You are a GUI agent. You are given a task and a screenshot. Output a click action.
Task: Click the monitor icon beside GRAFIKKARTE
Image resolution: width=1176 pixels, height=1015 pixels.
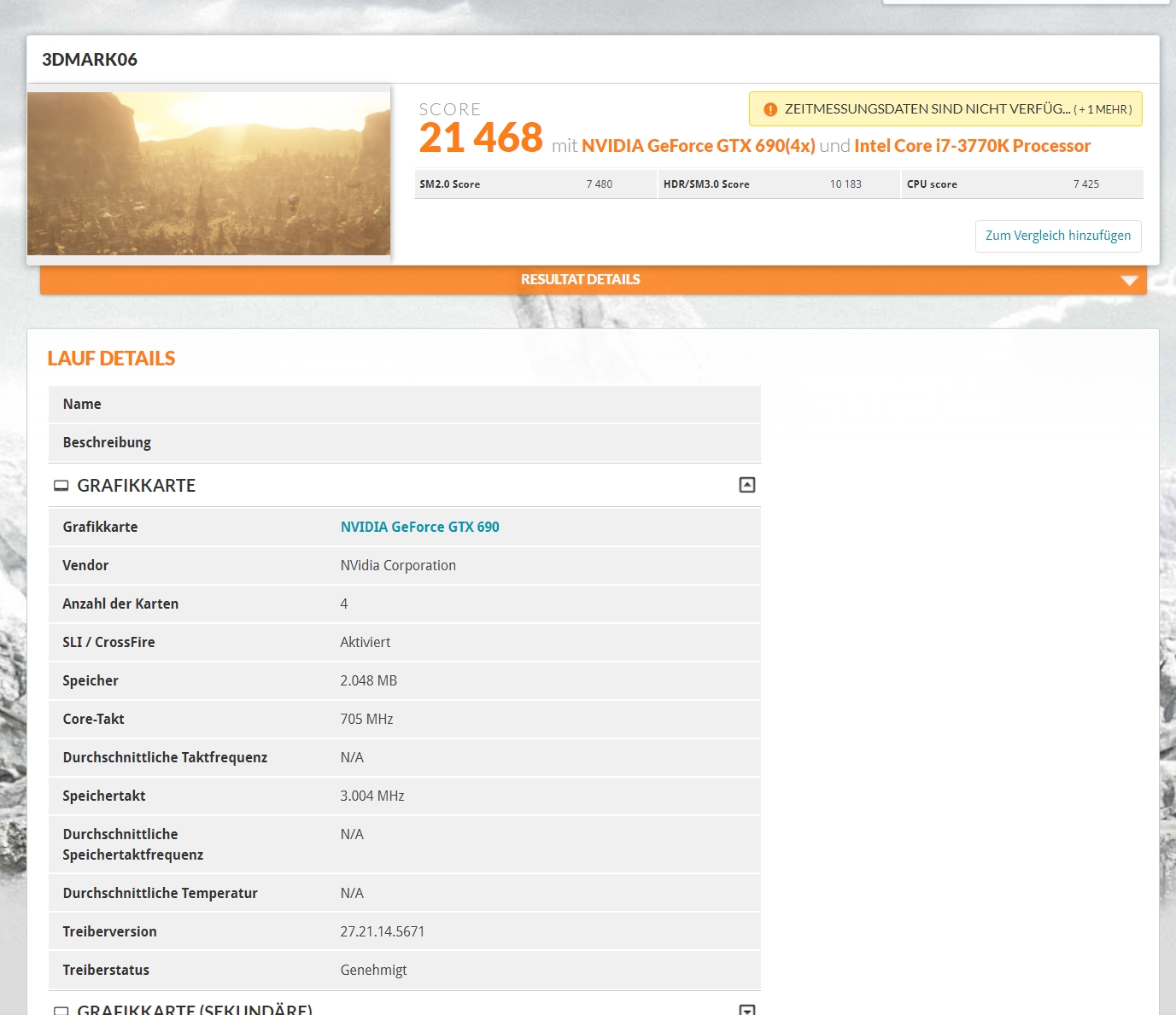tap(61, 486)
